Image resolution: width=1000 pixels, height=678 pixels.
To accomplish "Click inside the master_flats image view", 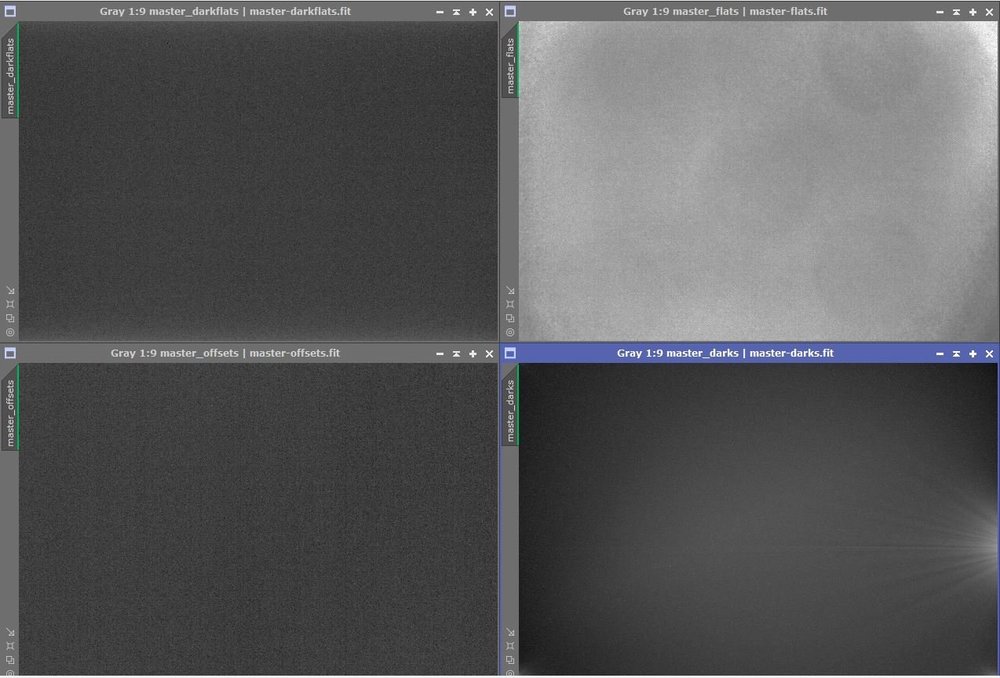I will 758,182.
